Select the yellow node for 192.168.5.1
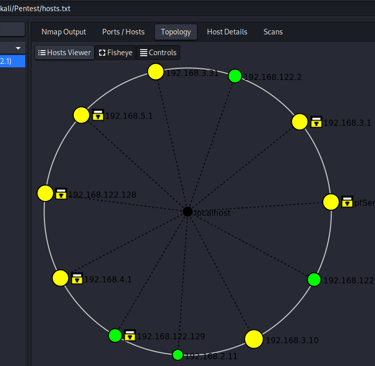This screenshot has height=366, width=375. pos(81,115)
